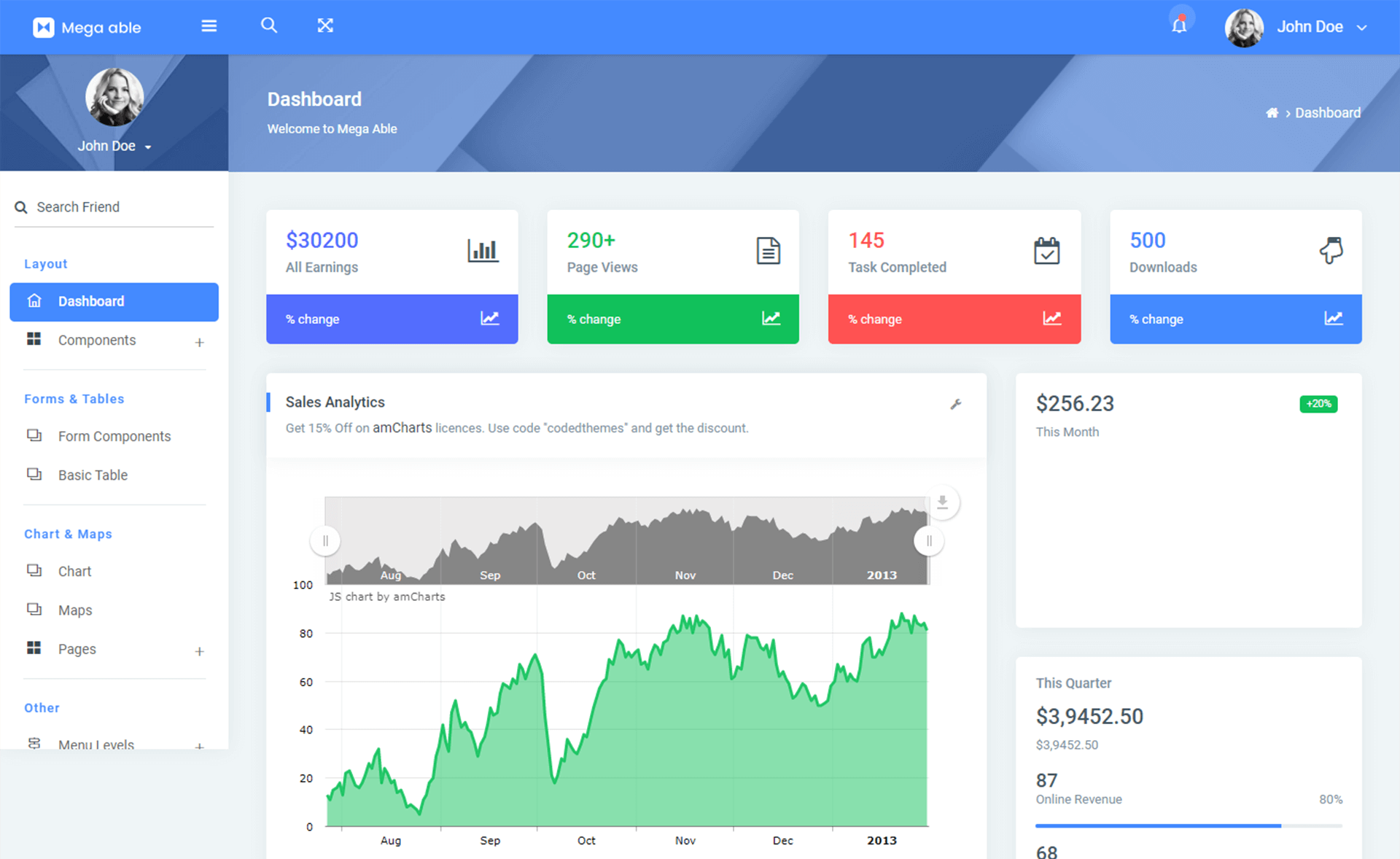Click the Maps sidebar icon
The height and width of the screenshot is (859, 1400).
[34, 609]
